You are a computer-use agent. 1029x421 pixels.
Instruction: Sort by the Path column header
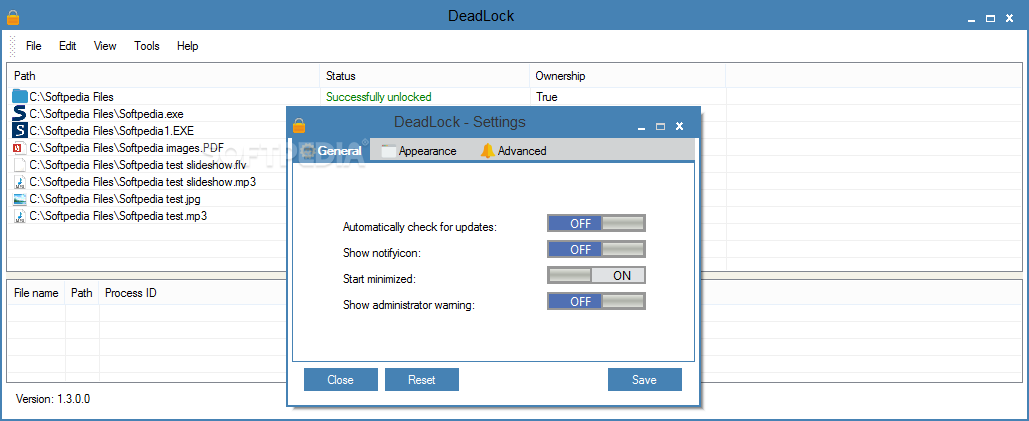[163, 76]
